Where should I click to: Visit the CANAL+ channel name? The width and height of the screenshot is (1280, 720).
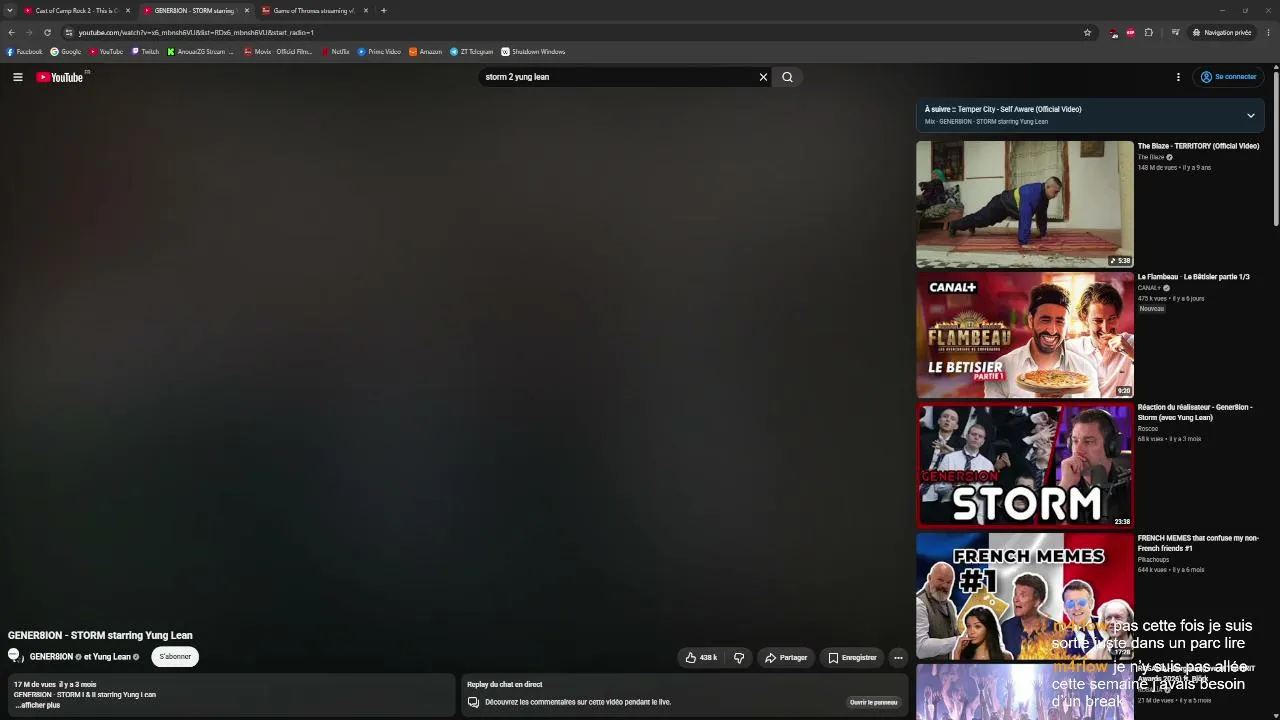[1149, 288]
